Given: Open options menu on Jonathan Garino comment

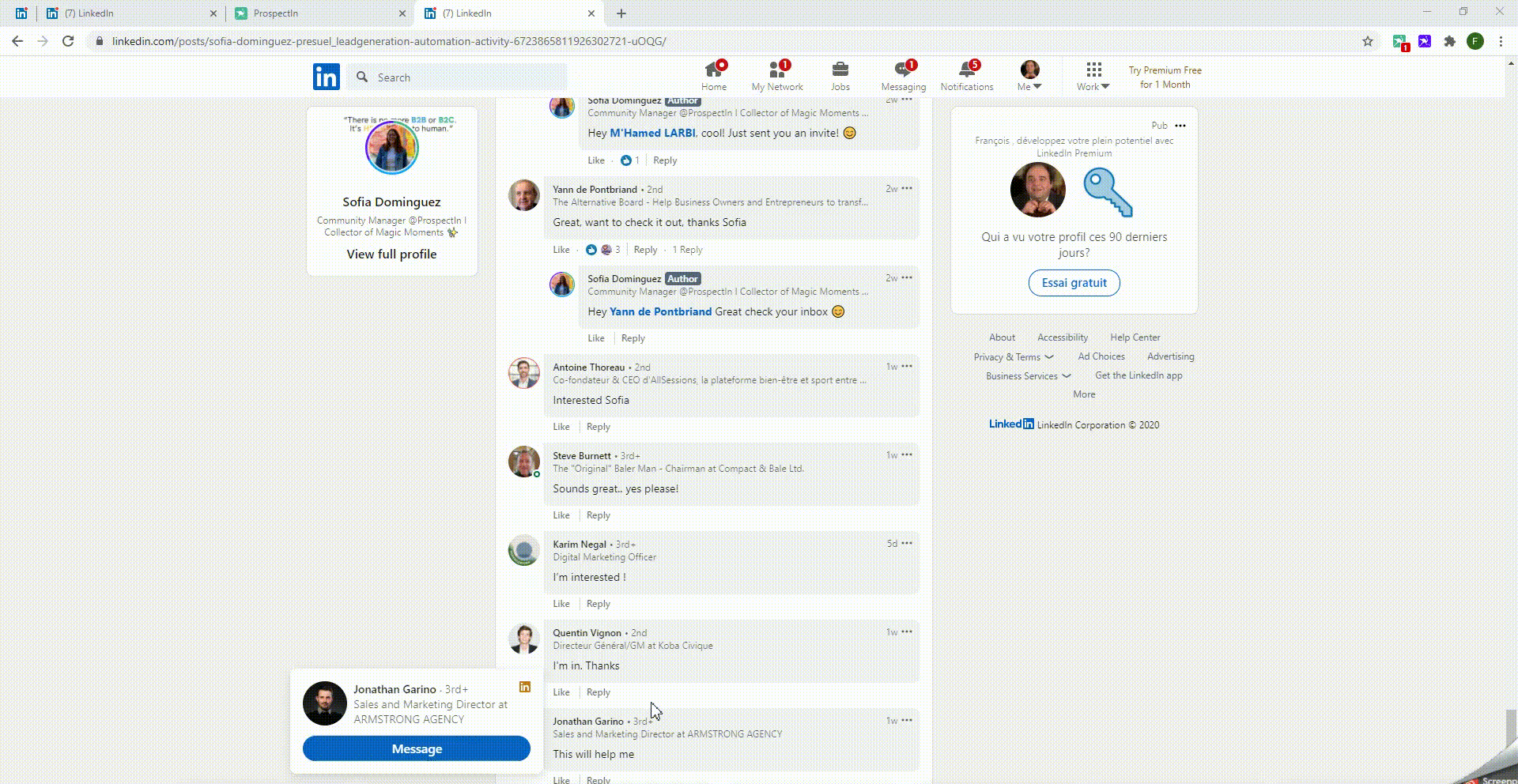Looking at the screenshot, I should pos(907,720).
